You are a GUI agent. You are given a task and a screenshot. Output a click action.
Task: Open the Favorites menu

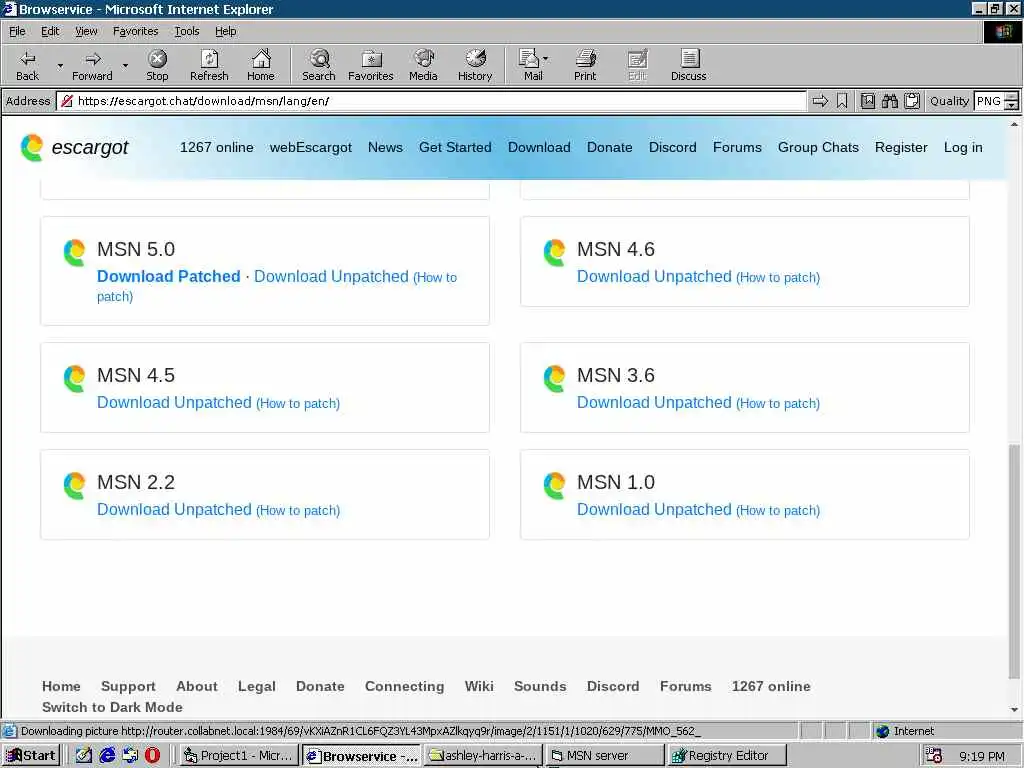tap(135, 31)
